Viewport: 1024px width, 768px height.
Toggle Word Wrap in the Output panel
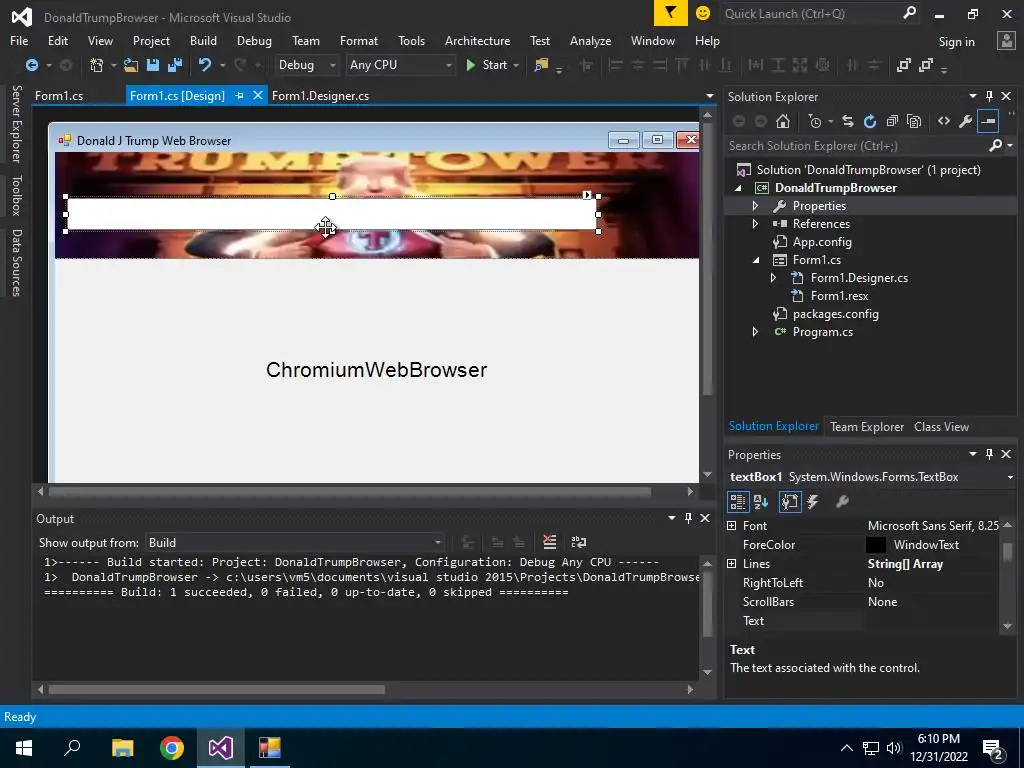tap(579, 542)
